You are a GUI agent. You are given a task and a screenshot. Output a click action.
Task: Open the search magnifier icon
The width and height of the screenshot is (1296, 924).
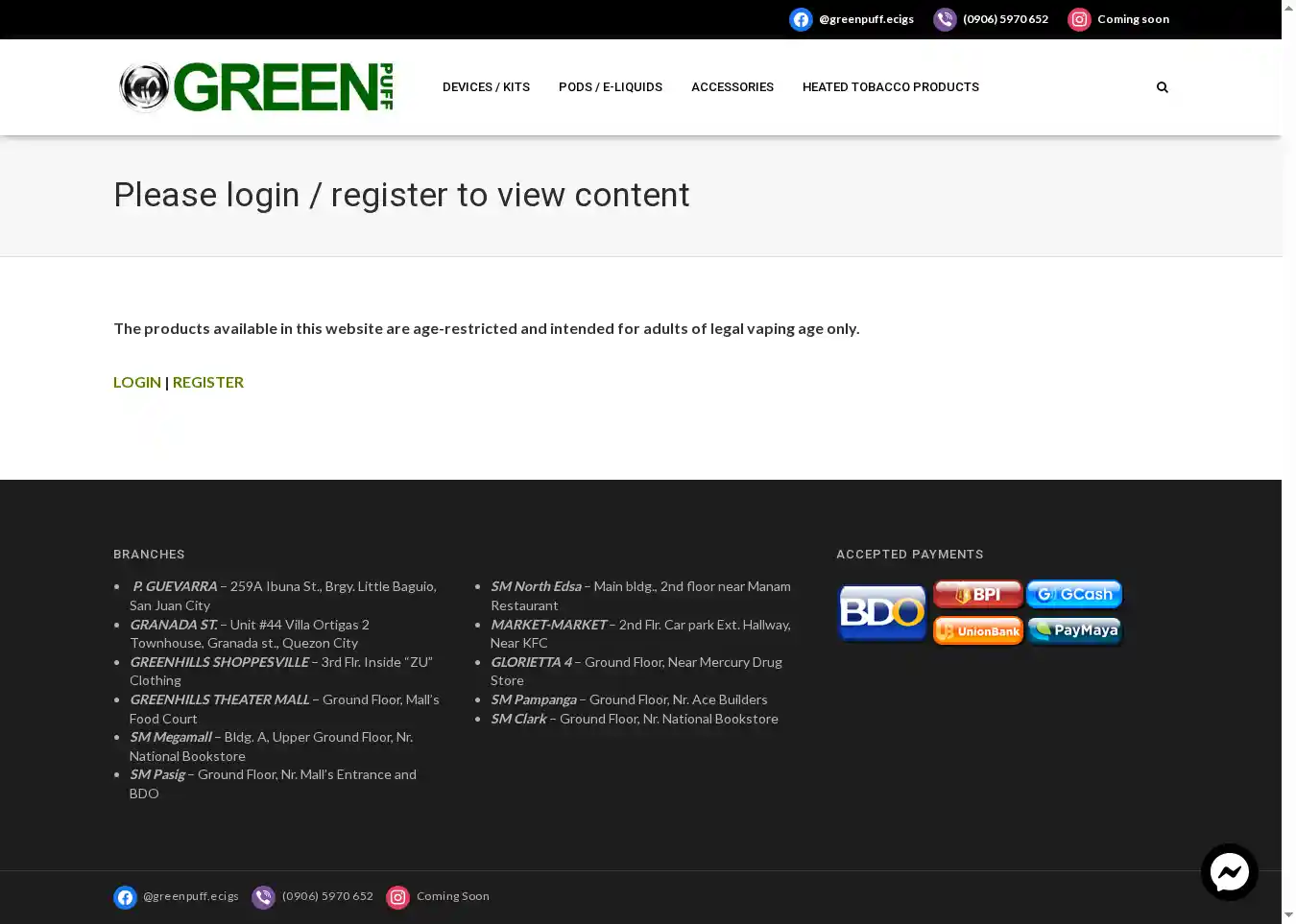click(x=1162, y=87)
